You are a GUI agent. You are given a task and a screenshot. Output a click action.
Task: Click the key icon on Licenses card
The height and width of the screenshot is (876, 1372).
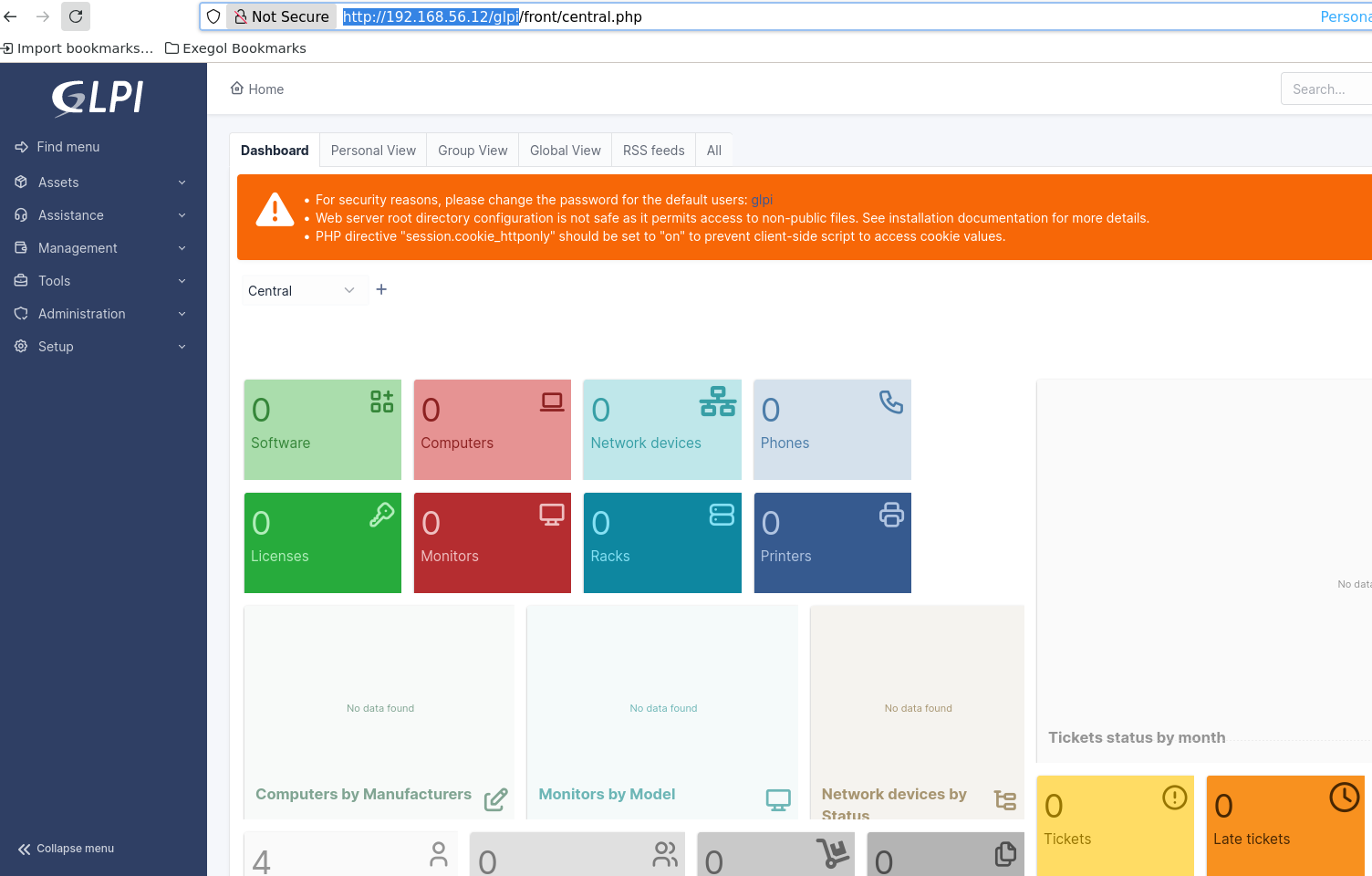[381, 515]
